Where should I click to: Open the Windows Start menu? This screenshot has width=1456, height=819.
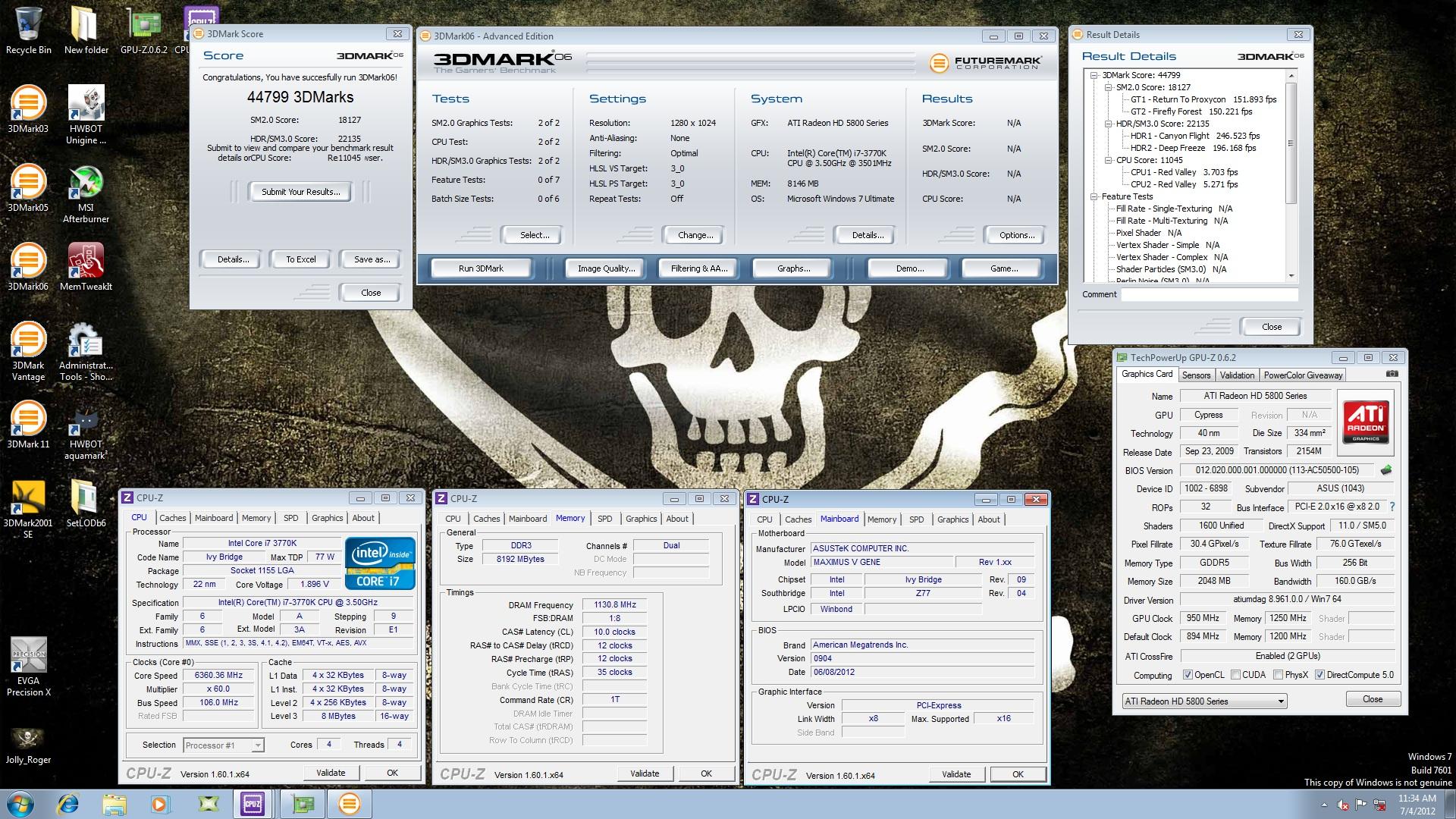[20, 804]
